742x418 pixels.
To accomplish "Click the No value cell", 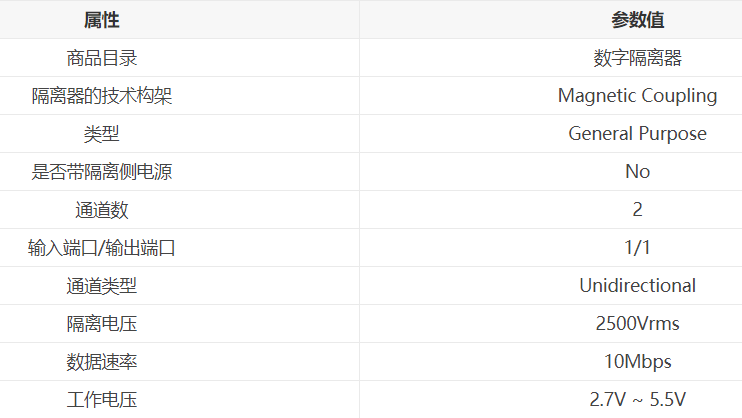I will coord(637,172).
